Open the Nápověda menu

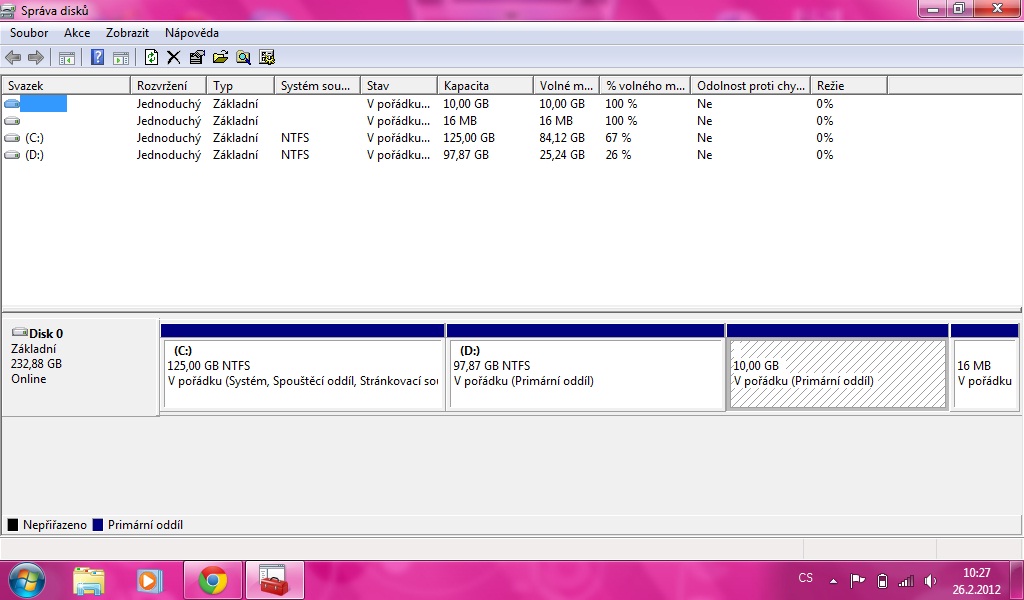(x=192, y=33)
